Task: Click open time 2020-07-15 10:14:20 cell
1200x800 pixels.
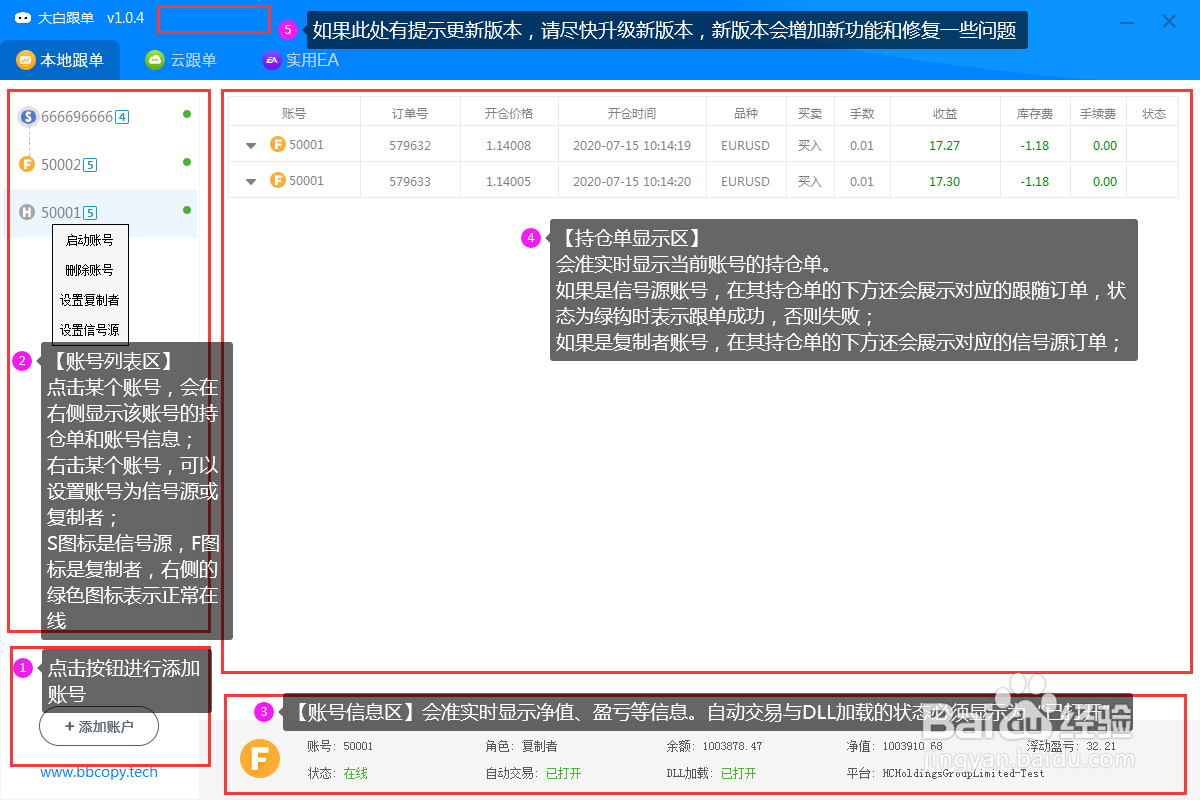Action: pyautogui.click(x=632, y=182)
